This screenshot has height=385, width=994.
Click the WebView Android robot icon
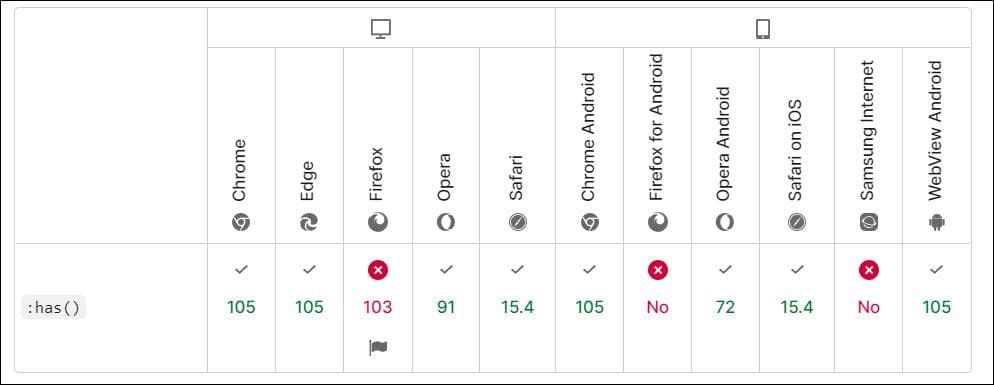[x=936, y=222]
